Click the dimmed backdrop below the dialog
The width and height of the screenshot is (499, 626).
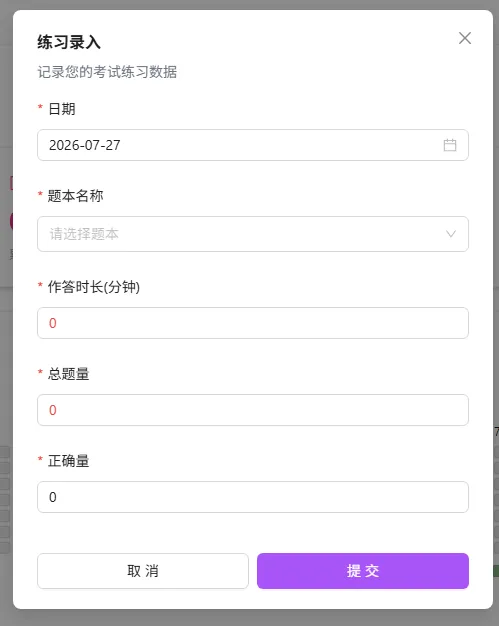point(250,618)
